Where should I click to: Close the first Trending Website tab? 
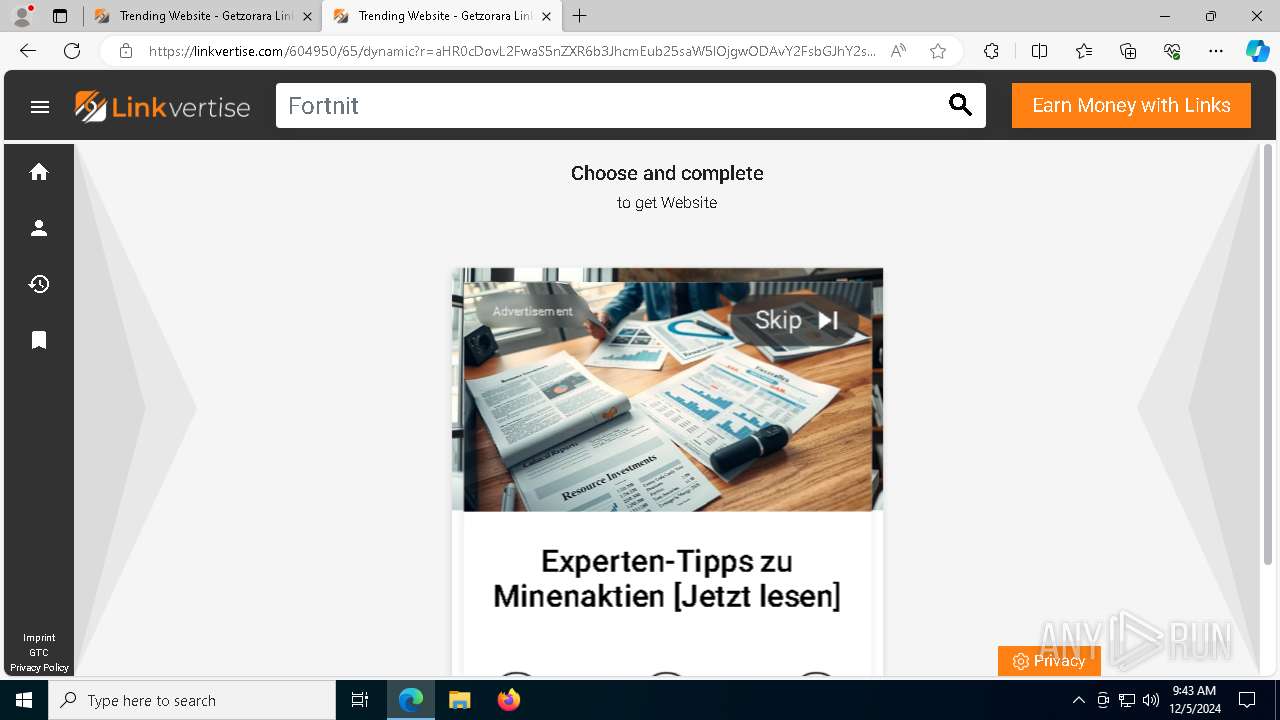(x=307, y=16)
